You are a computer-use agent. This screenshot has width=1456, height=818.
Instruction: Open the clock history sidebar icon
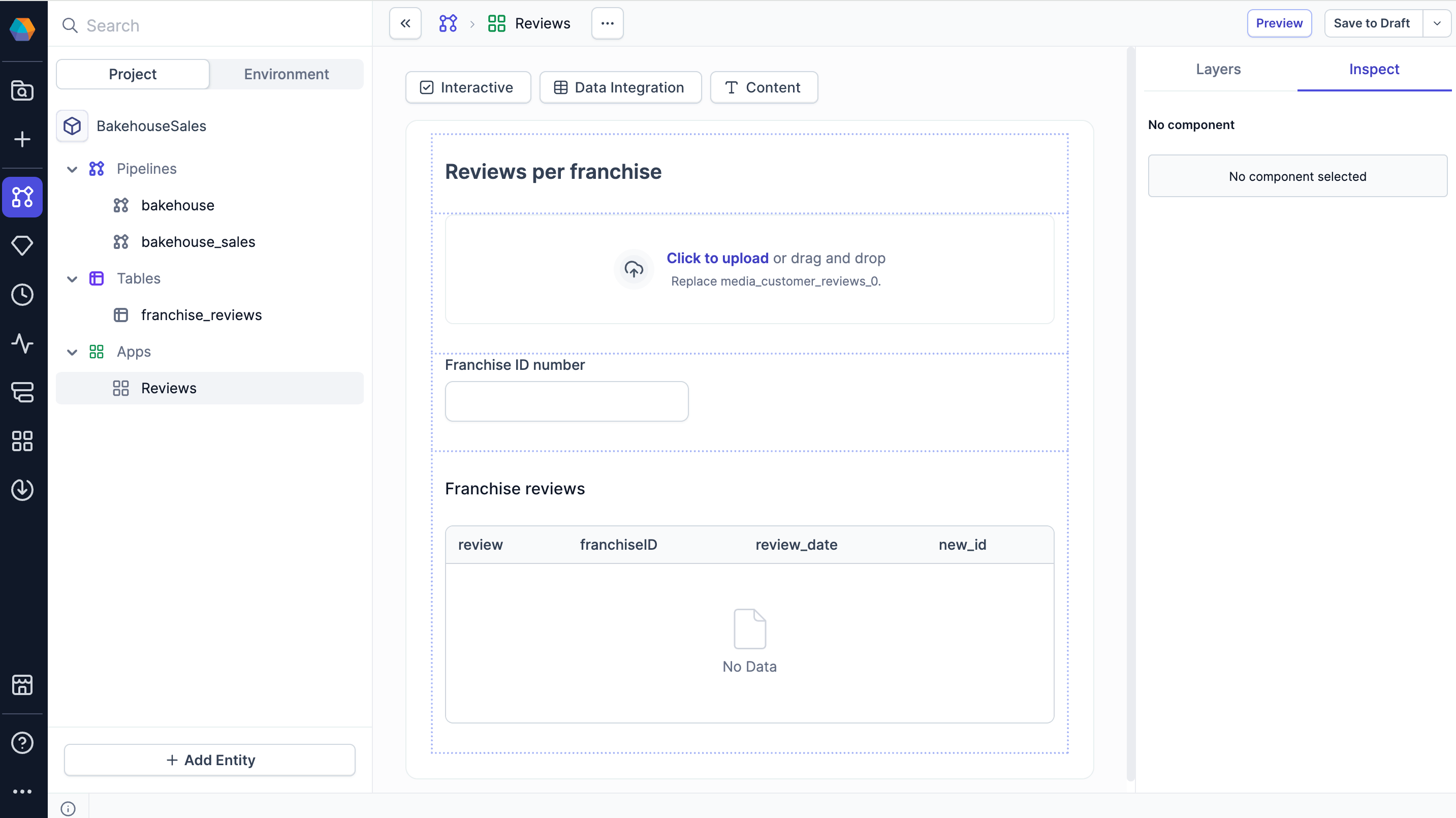point(23,295)
